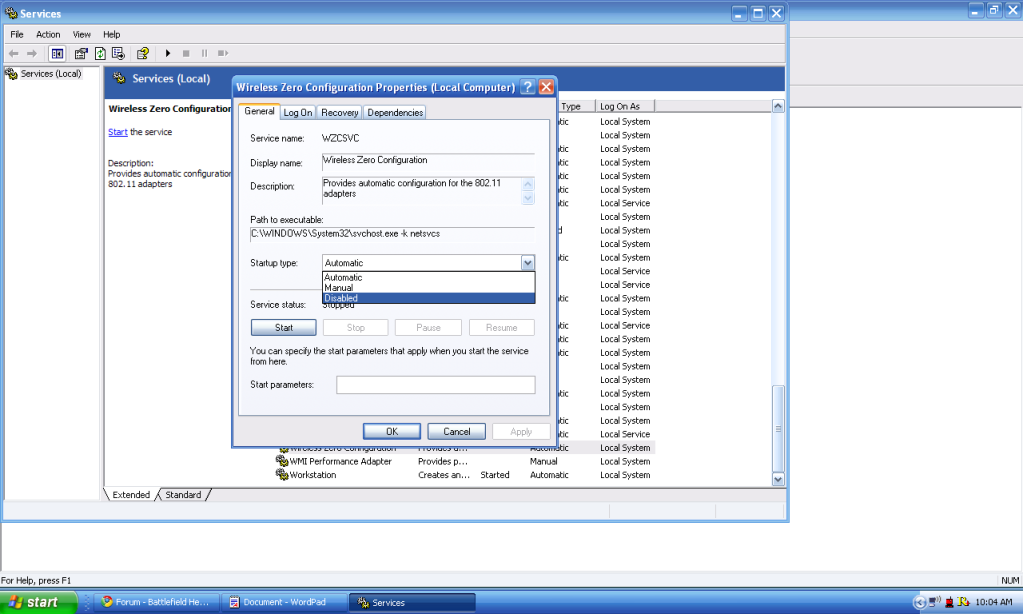Click the Startup type dropdown arrow
This screenshot has width=1023, height=614.
pyautogui.click(x=528, y=263)
